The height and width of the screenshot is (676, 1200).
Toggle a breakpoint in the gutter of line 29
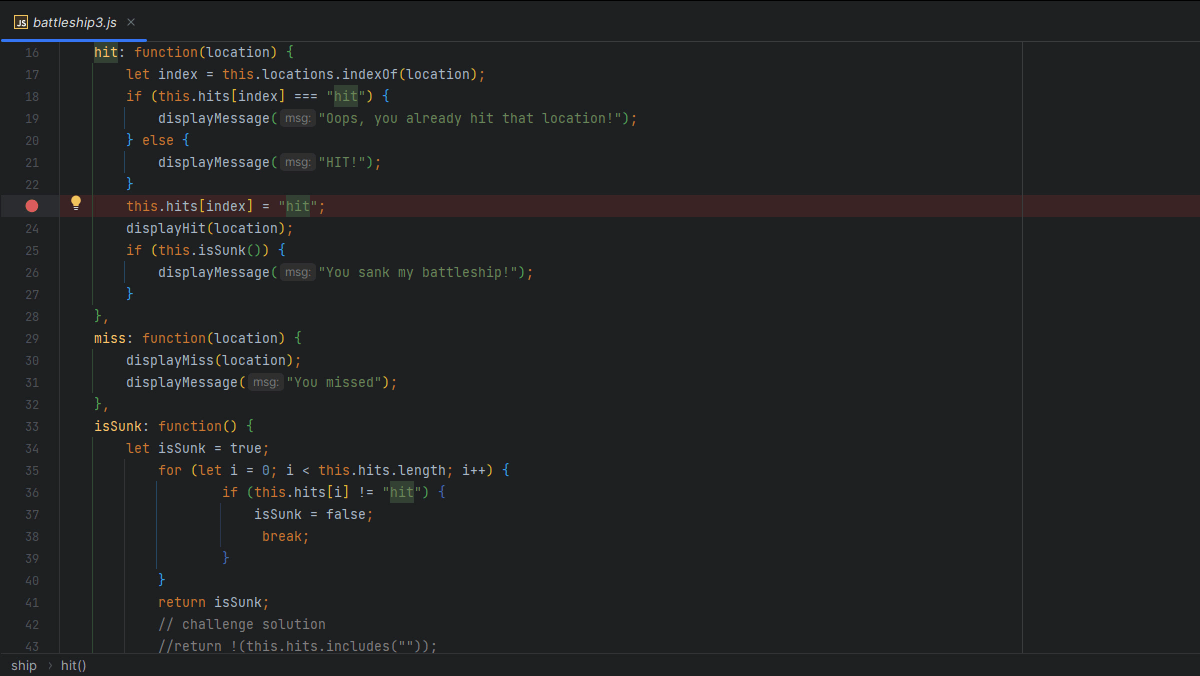(32, 338)
